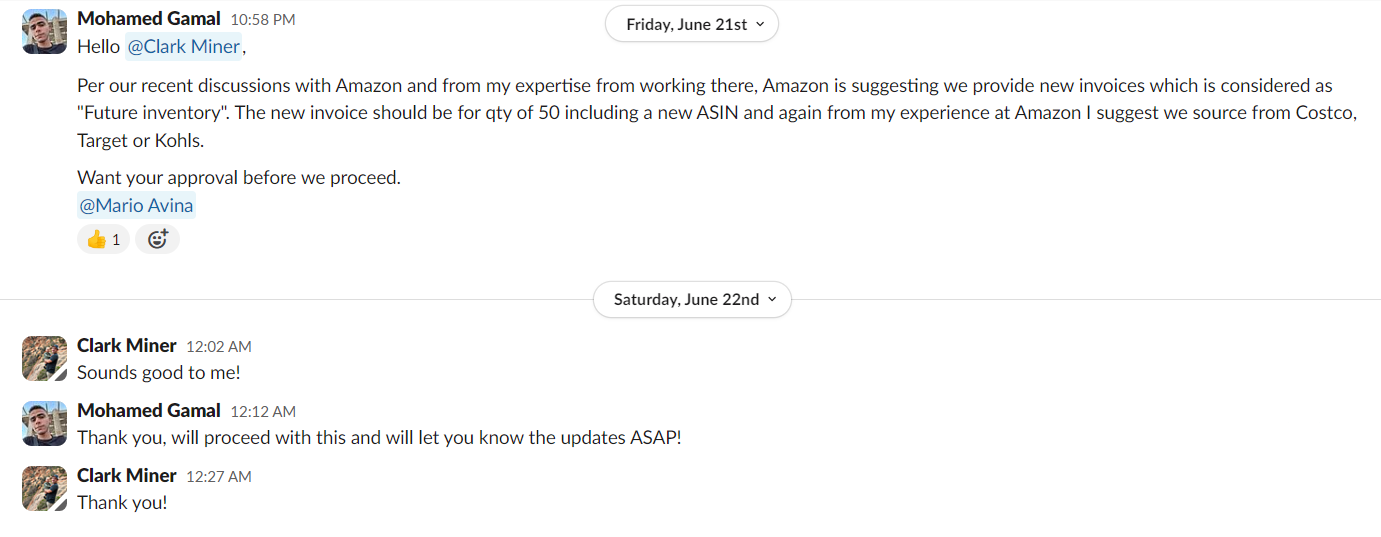Toggle the thumbs up reaction
The height and width of the screenshot is (537, 1381).
point(104,239)
